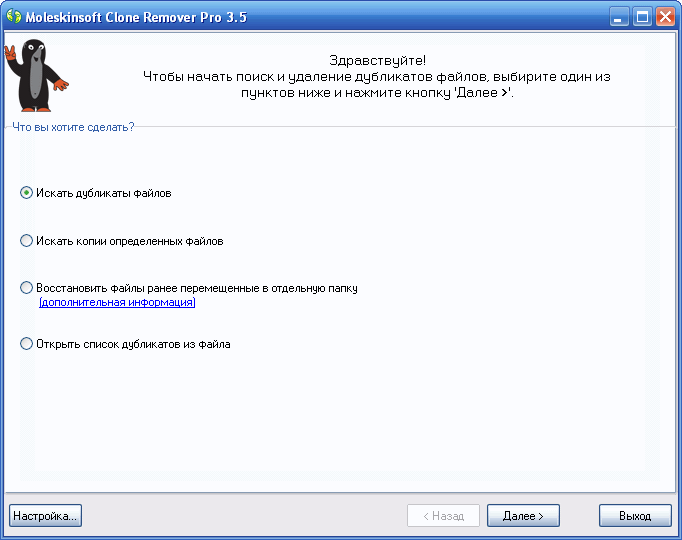682x540 pixels.
Task: Click the '< Назад' back button
Action: (443, 516)
